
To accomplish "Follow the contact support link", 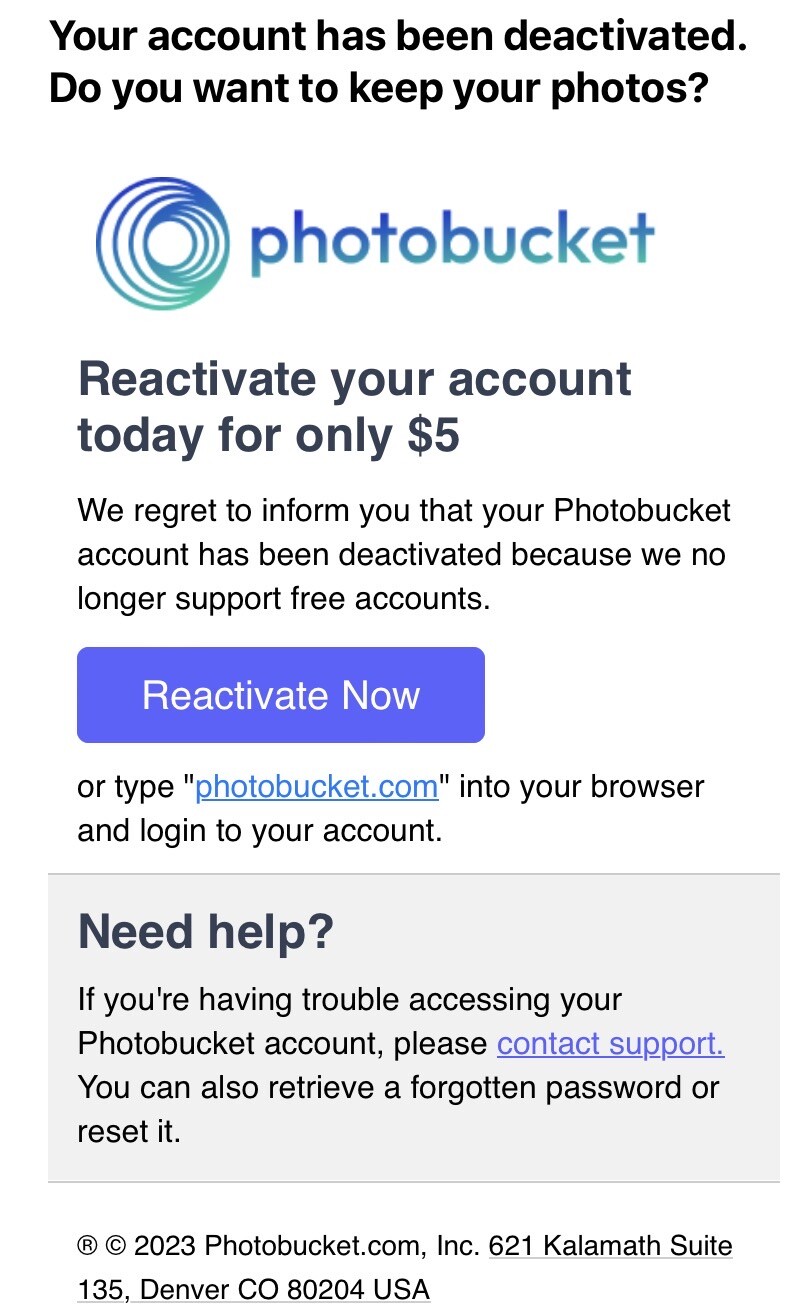I will [x=610, y=1044].
